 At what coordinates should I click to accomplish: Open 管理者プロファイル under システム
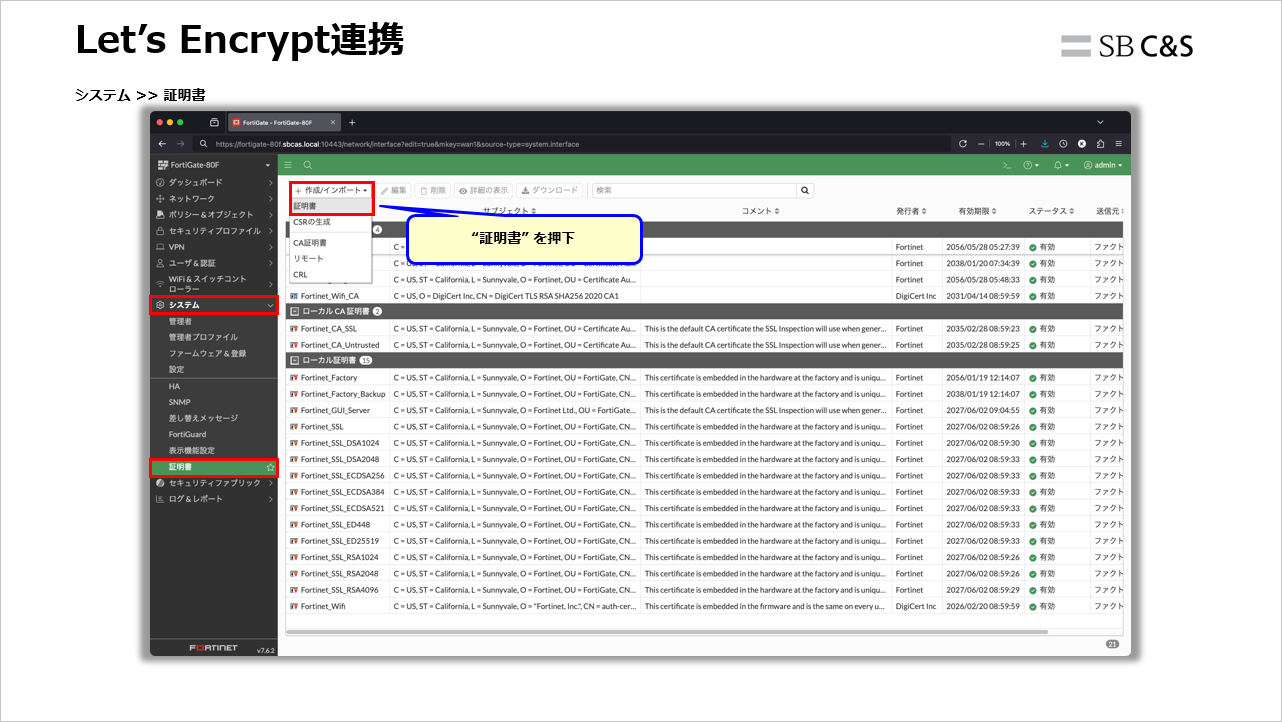pos(214,337)
